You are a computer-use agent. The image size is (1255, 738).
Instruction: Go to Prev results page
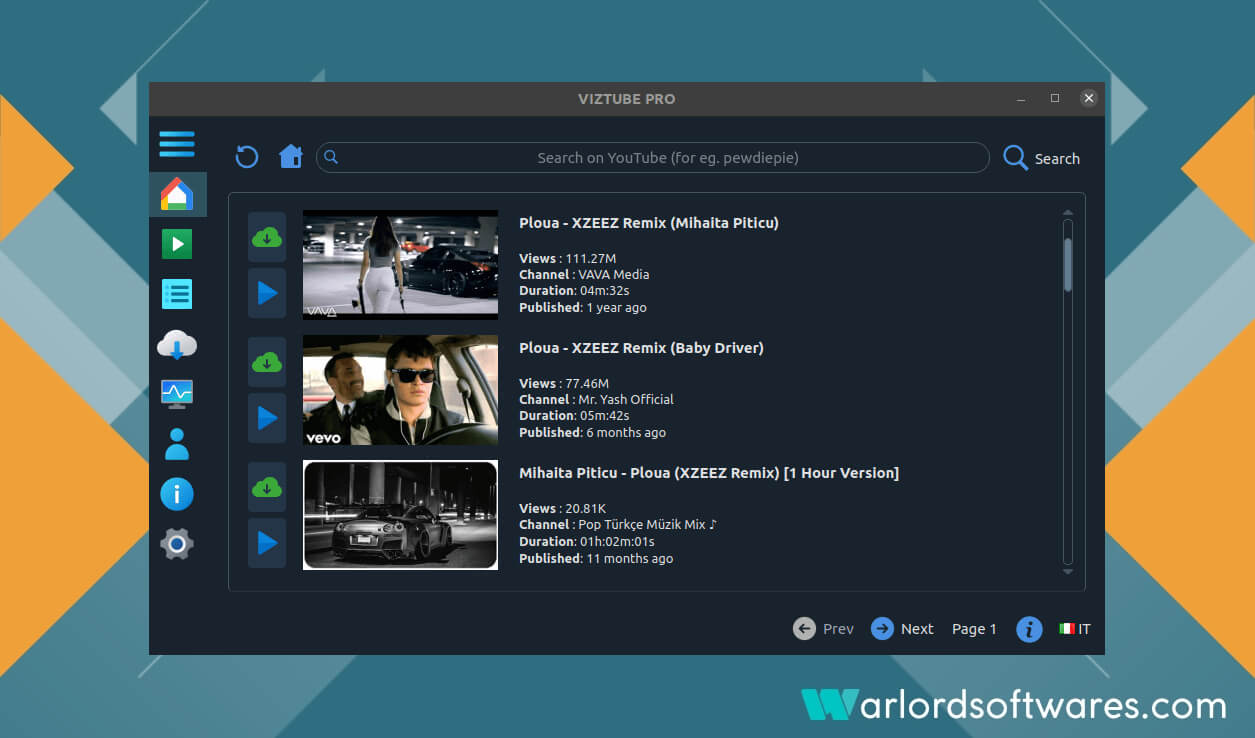(823, 628)
